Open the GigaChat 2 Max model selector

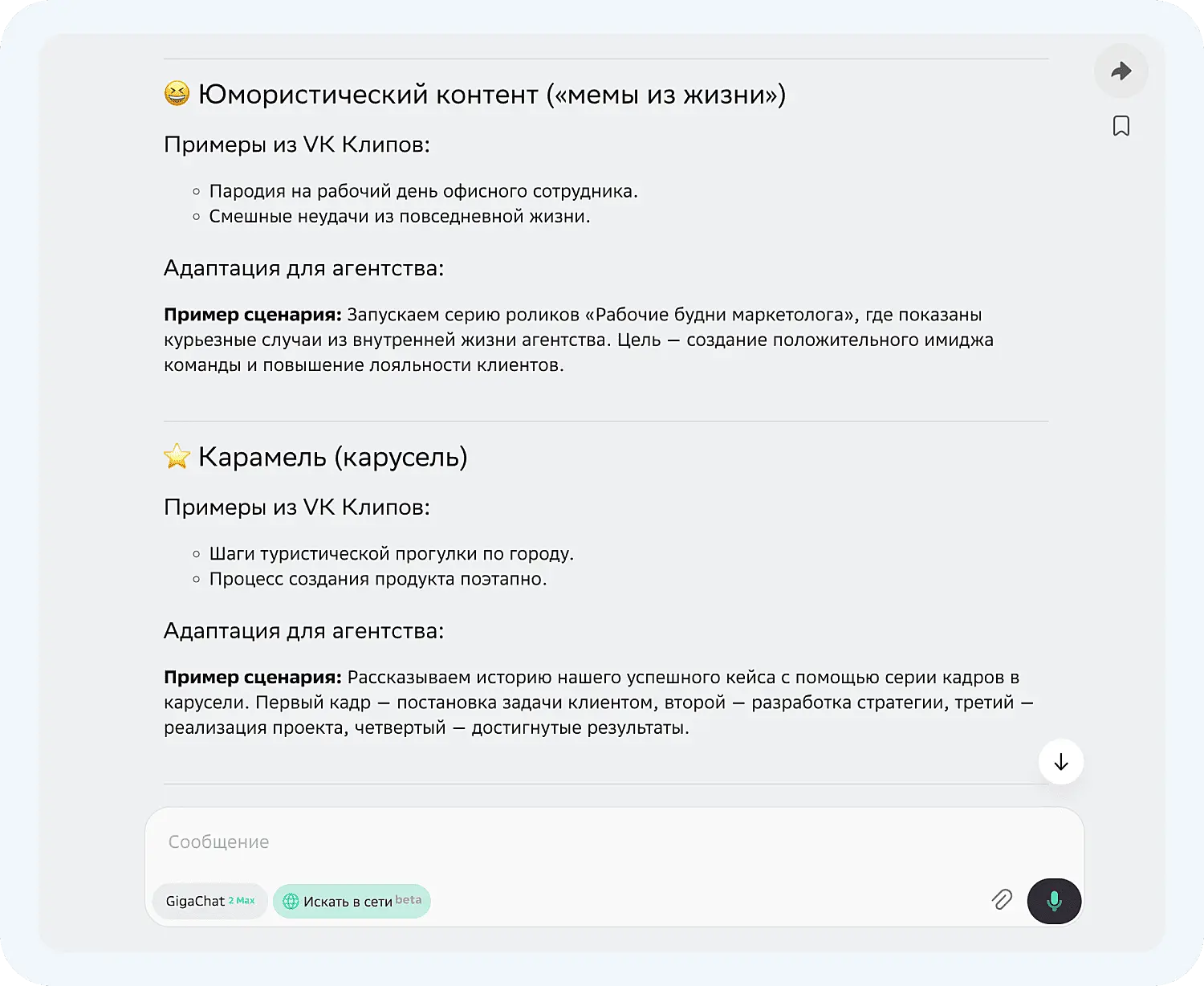tap(209, 901)
